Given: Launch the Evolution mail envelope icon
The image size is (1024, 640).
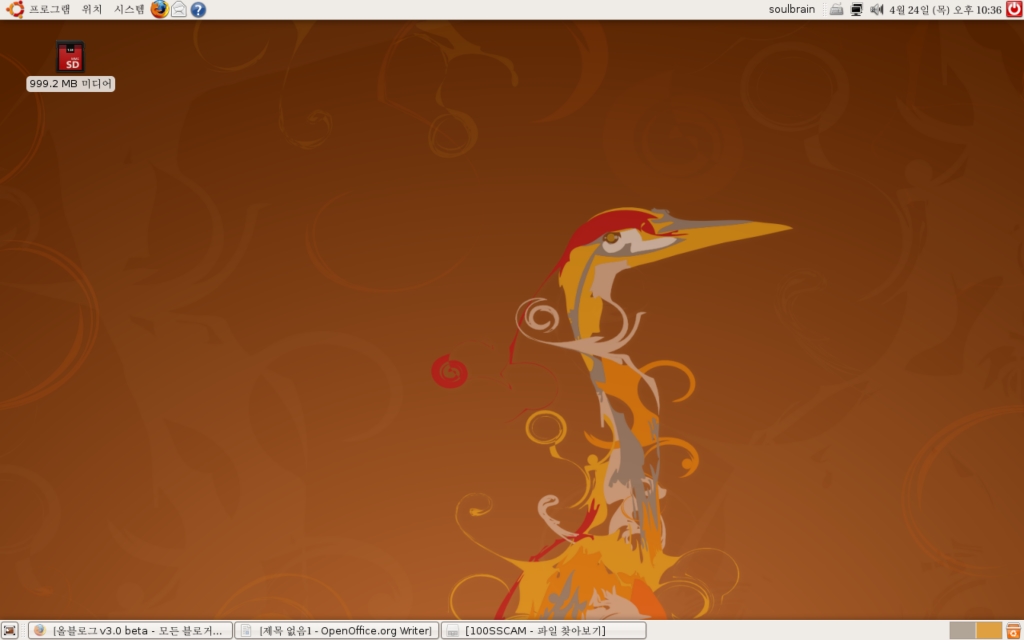Looking at the screenshot, I should pyautogui.click(x=179, y=9).
